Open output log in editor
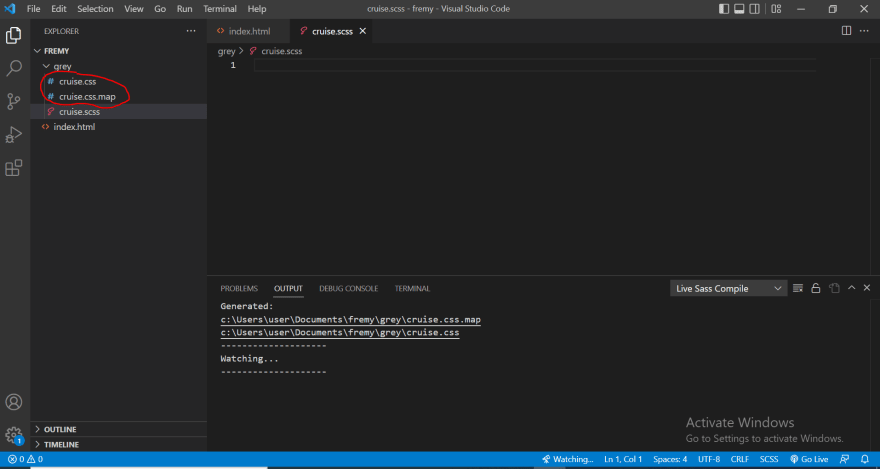This screenshot has height=469, width=880. pyautogui.click(x=834, y=288)
